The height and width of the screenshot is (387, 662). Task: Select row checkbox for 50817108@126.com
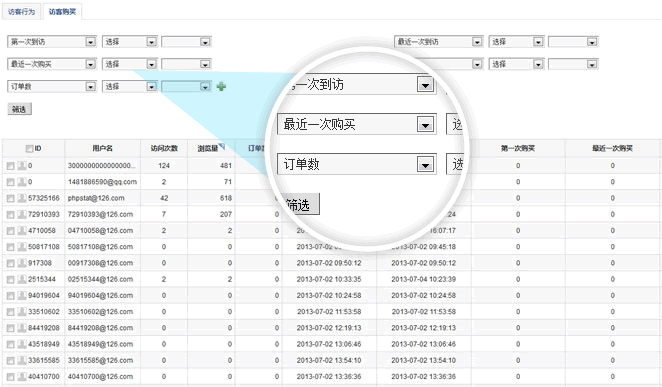[11, 247]
